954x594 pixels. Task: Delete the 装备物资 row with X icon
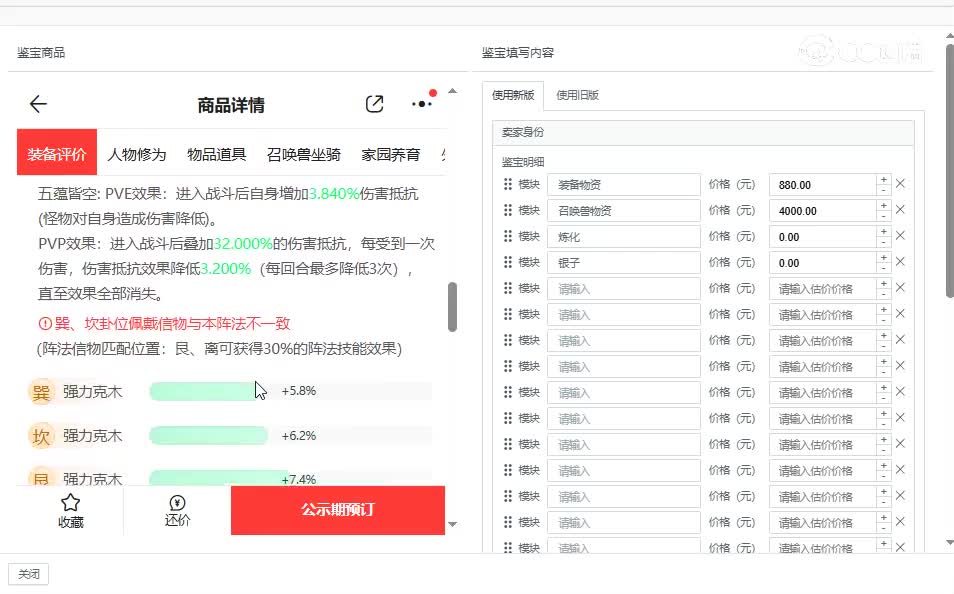coord(900,184)
